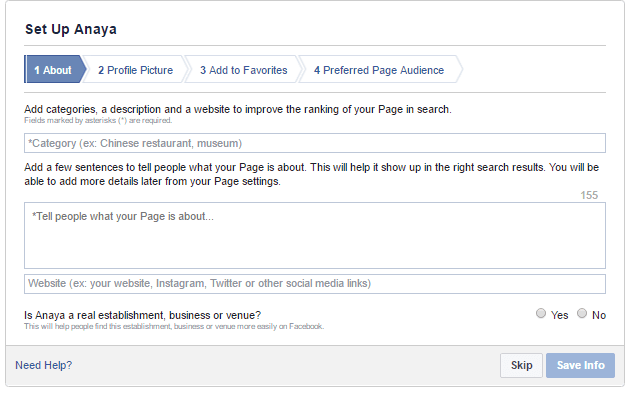Open the 3 Add to Favorites step
635x396 pixels.
[243, 70]
